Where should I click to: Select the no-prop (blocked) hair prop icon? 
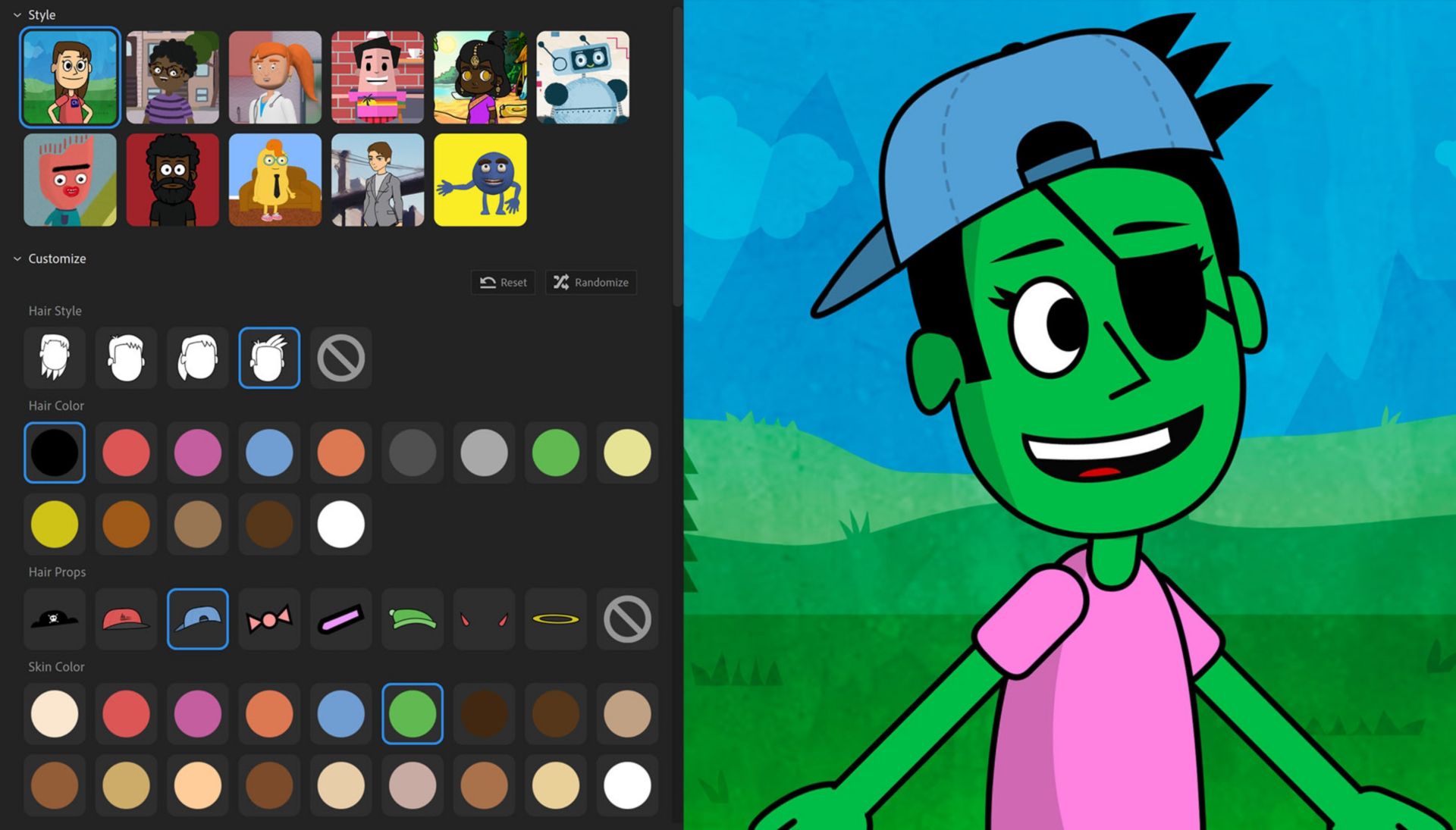628,618
